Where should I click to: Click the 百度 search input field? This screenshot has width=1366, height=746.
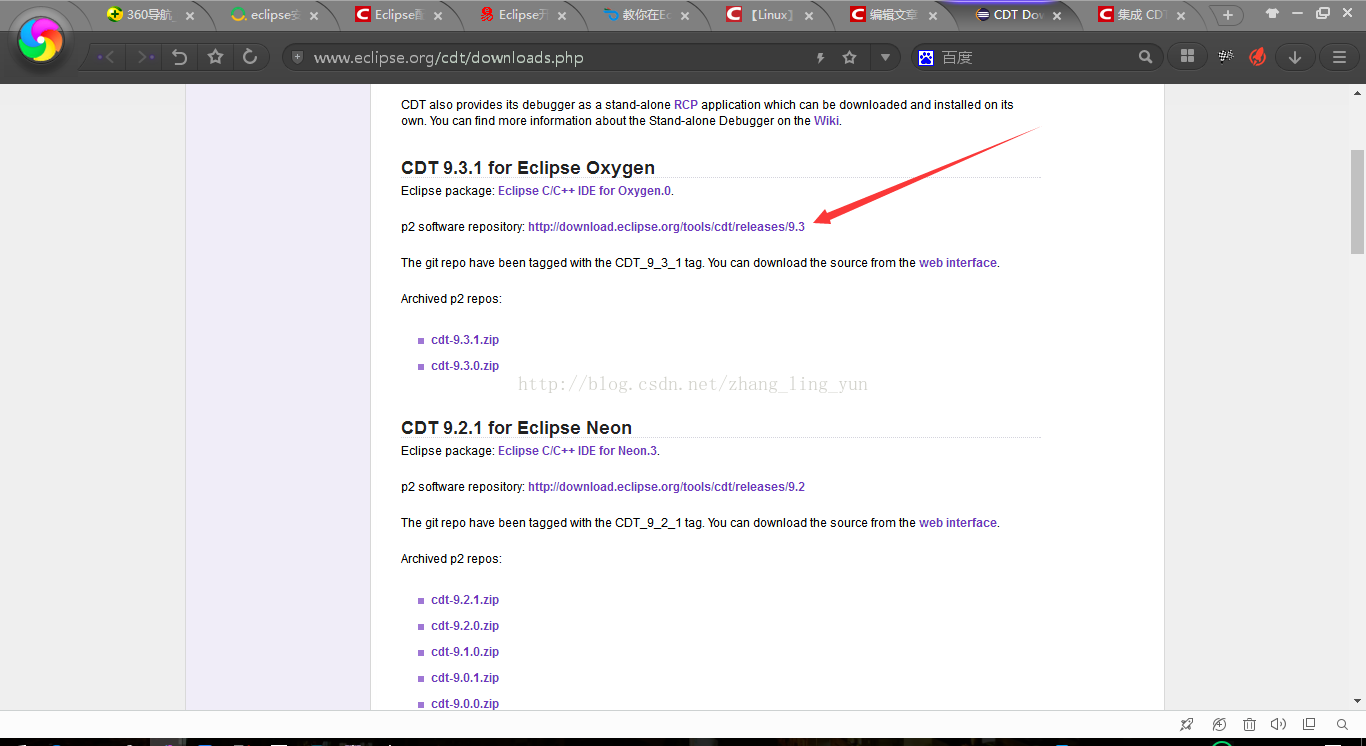point(1035,58)
